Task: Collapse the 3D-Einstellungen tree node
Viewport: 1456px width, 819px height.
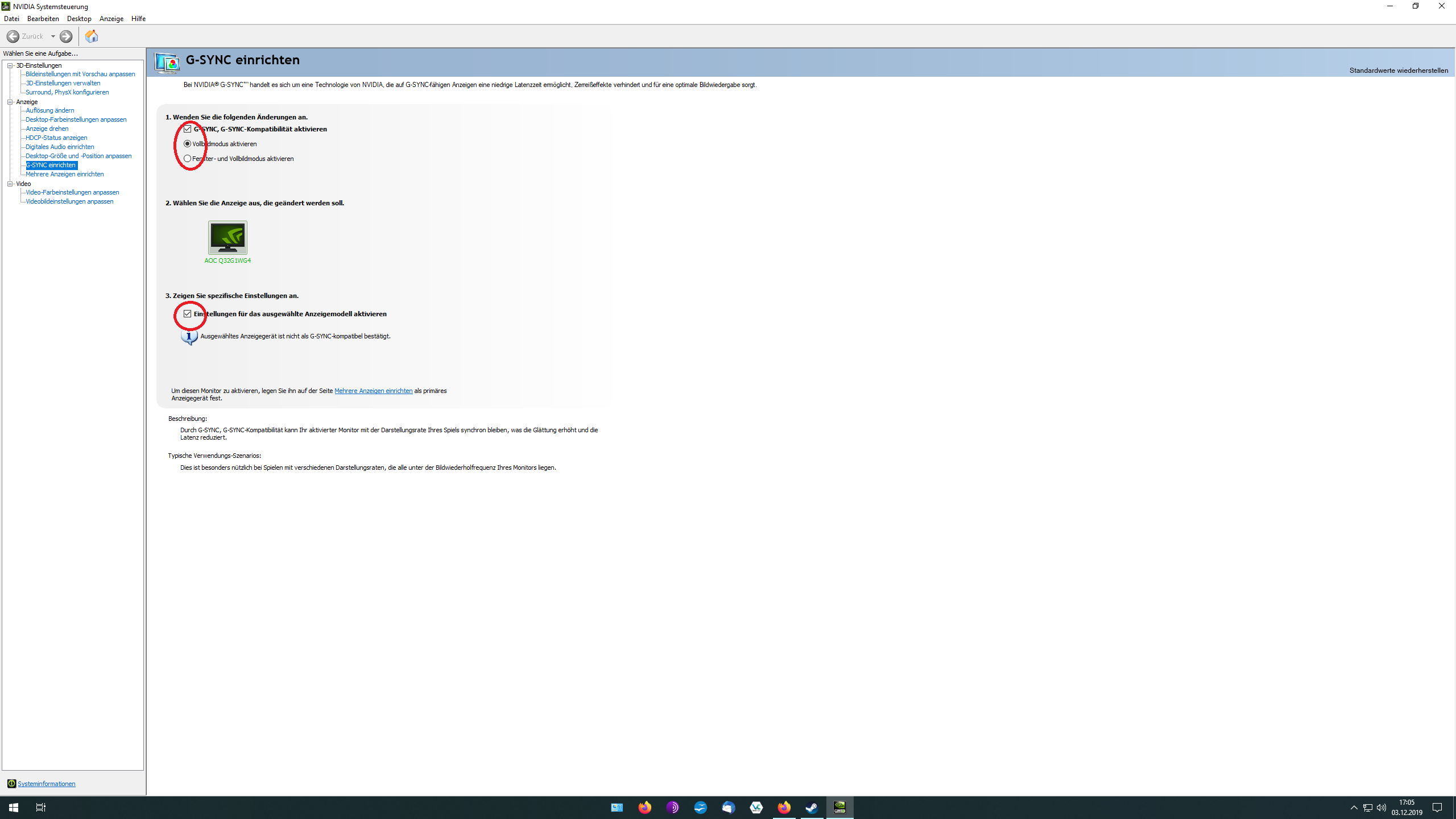Action: click(10, 65)
